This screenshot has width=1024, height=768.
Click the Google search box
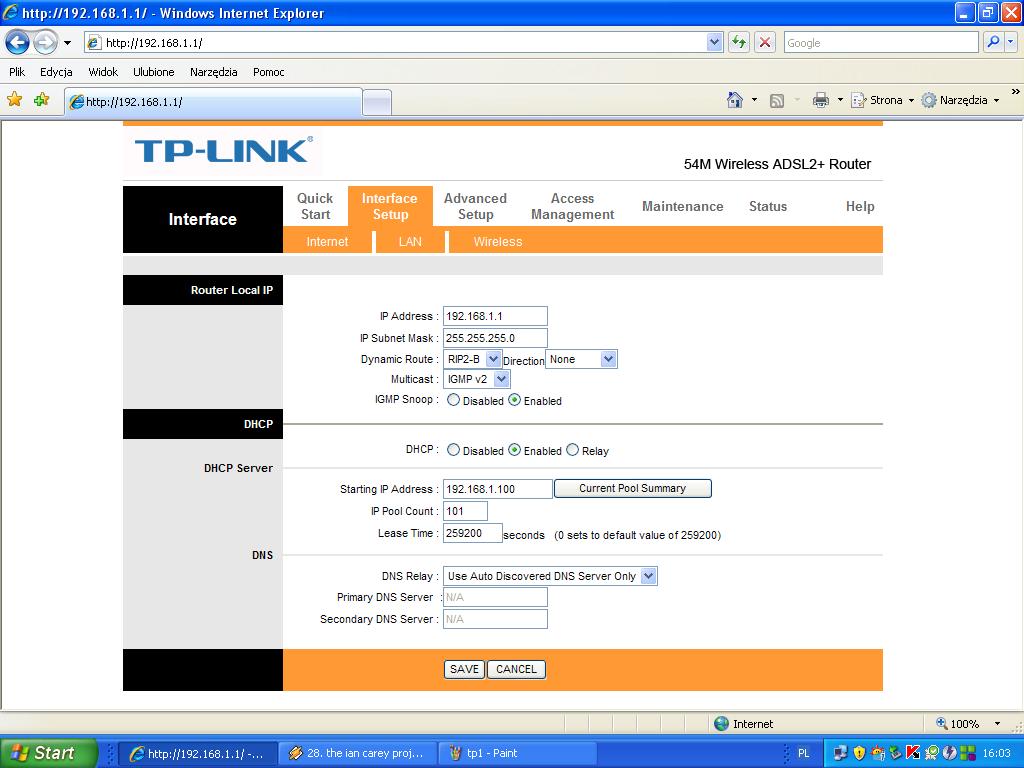[881, 42]
